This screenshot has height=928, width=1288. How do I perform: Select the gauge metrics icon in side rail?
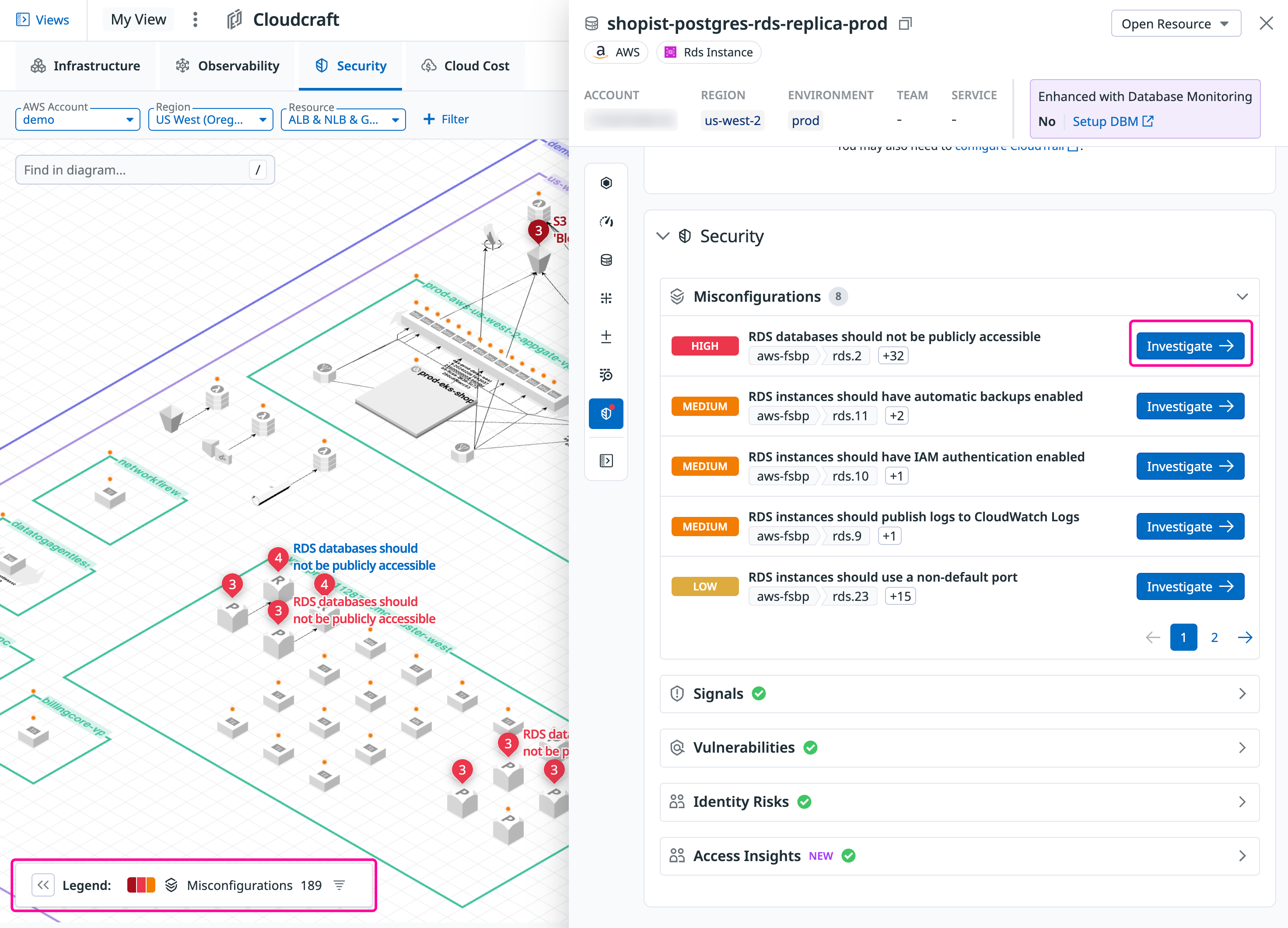[x=606, y=221]
